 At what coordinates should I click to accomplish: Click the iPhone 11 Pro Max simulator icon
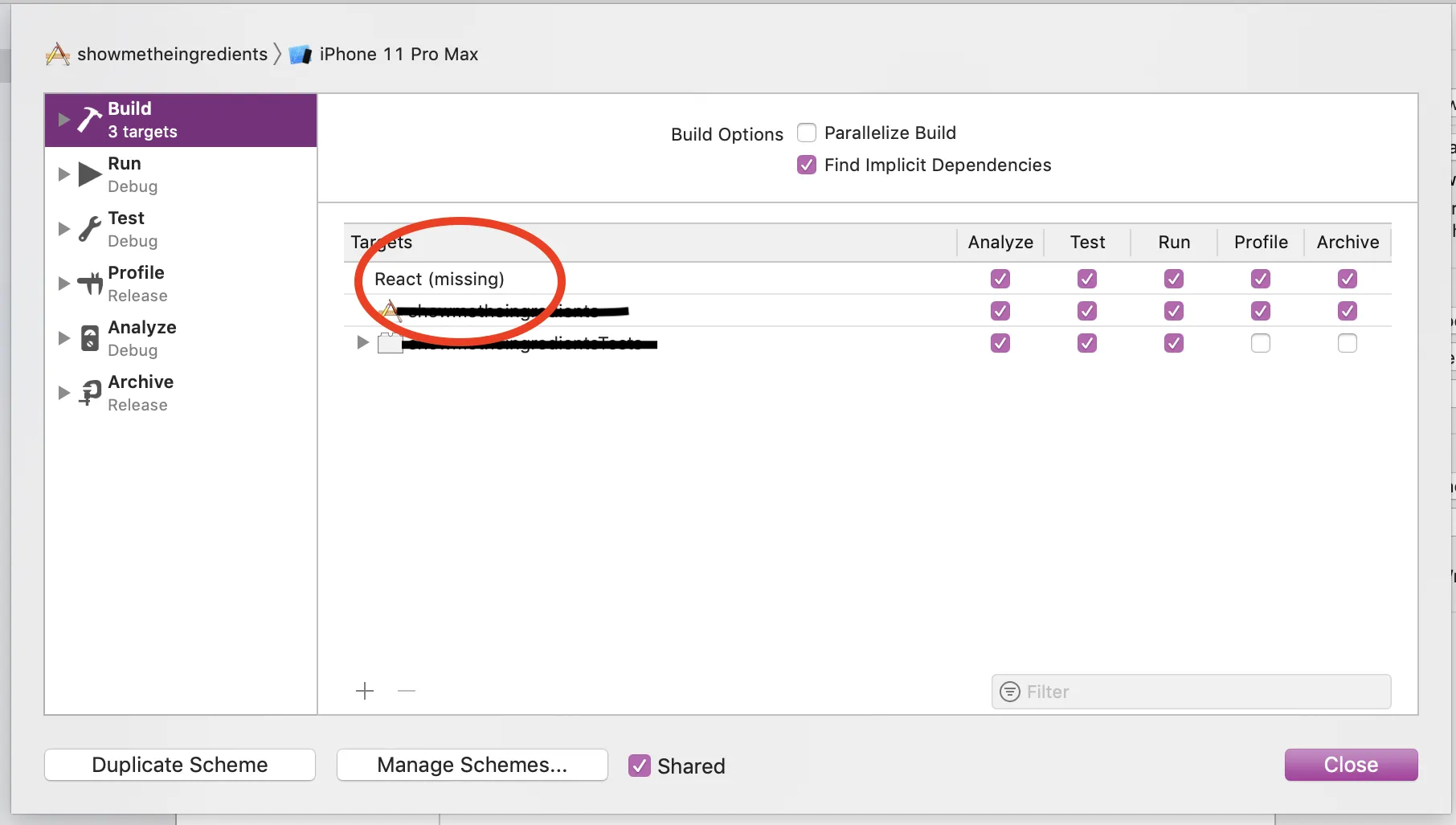click(x=301, y=55)
